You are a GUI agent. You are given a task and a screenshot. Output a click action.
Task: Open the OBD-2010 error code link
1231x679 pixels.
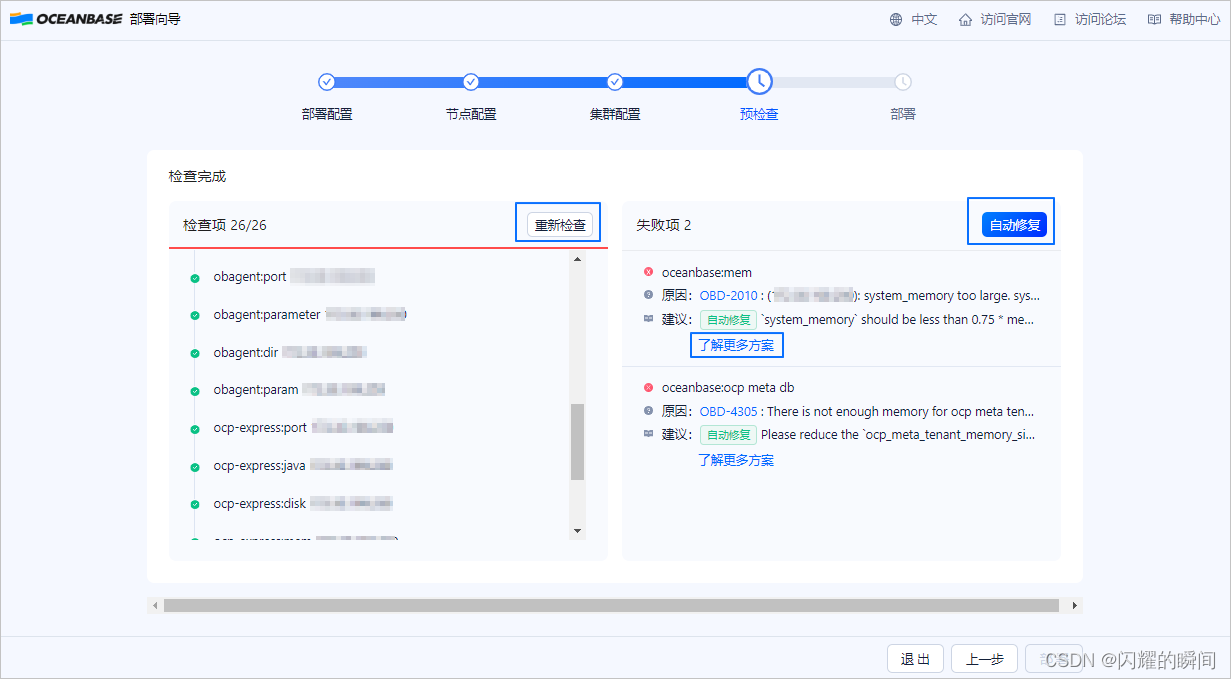pos(728,296)
